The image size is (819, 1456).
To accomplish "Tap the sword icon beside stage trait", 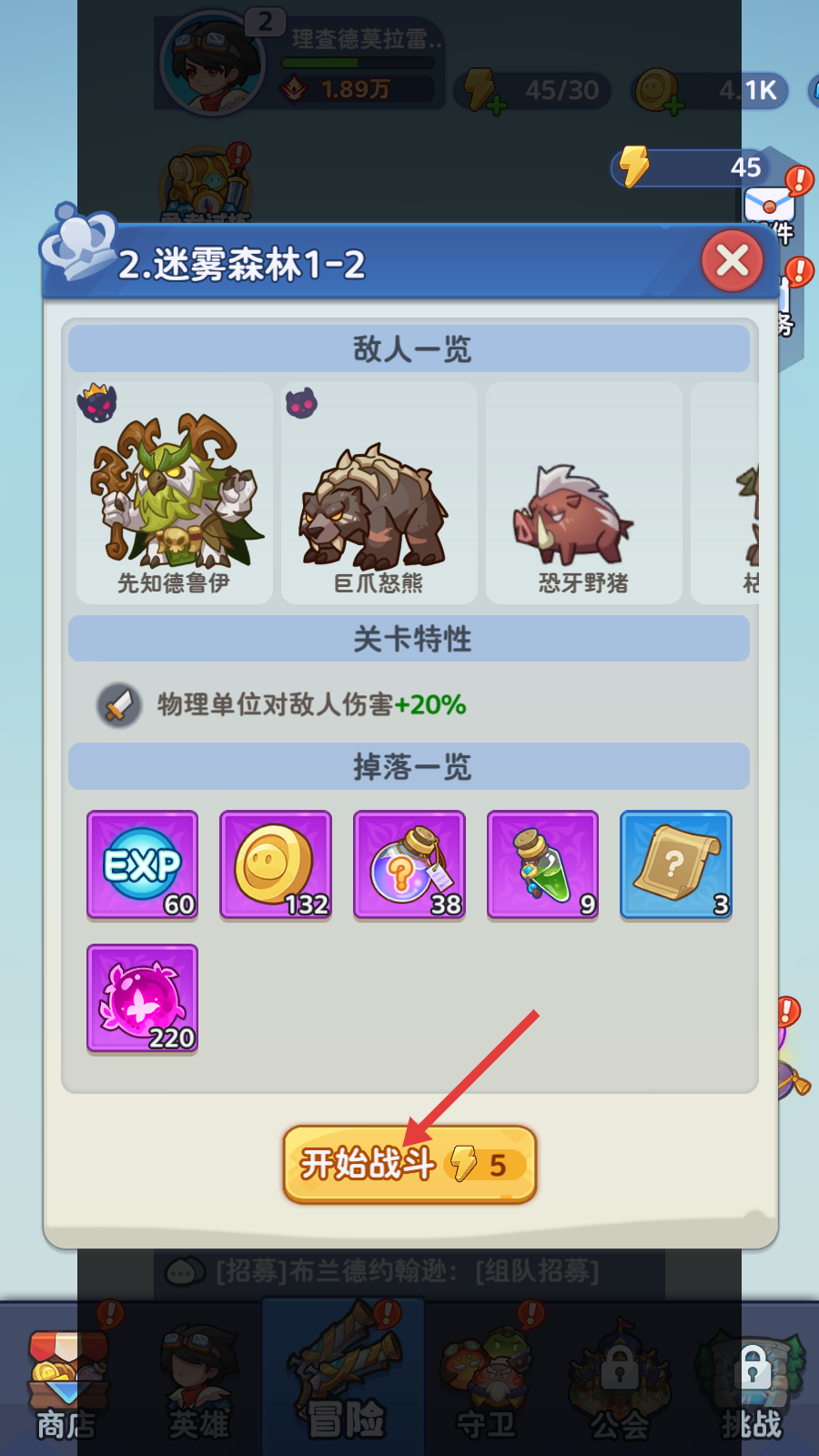I will 119,705.
